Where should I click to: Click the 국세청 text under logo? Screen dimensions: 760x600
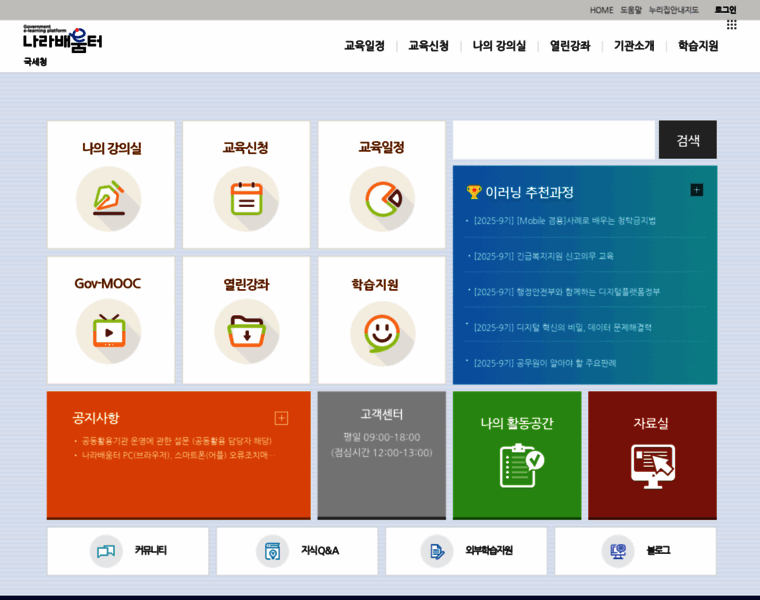pos(35,62)
